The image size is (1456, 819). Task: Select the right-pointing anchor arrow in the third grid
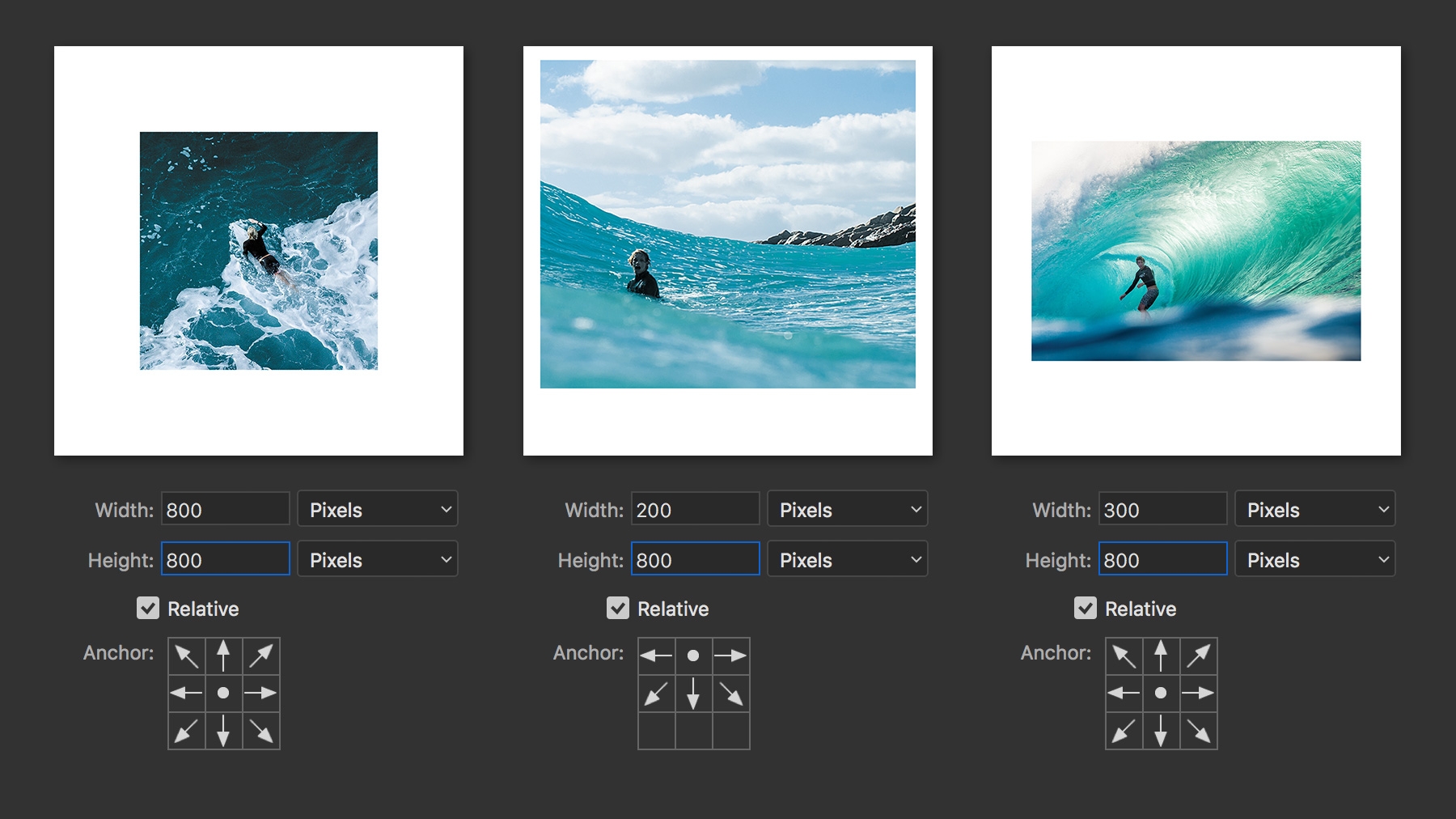click(x=1200, y=694)
